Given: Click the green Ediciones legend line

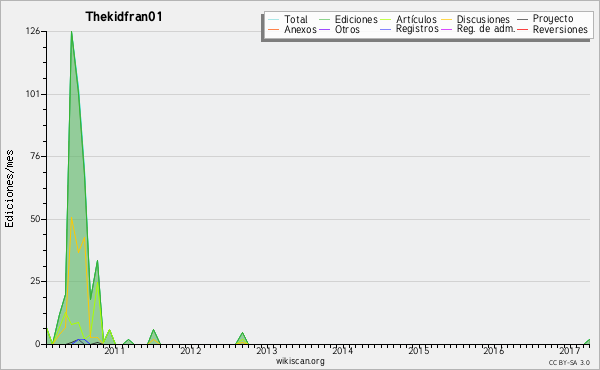Looking at the screenshot, I should 324,19.
